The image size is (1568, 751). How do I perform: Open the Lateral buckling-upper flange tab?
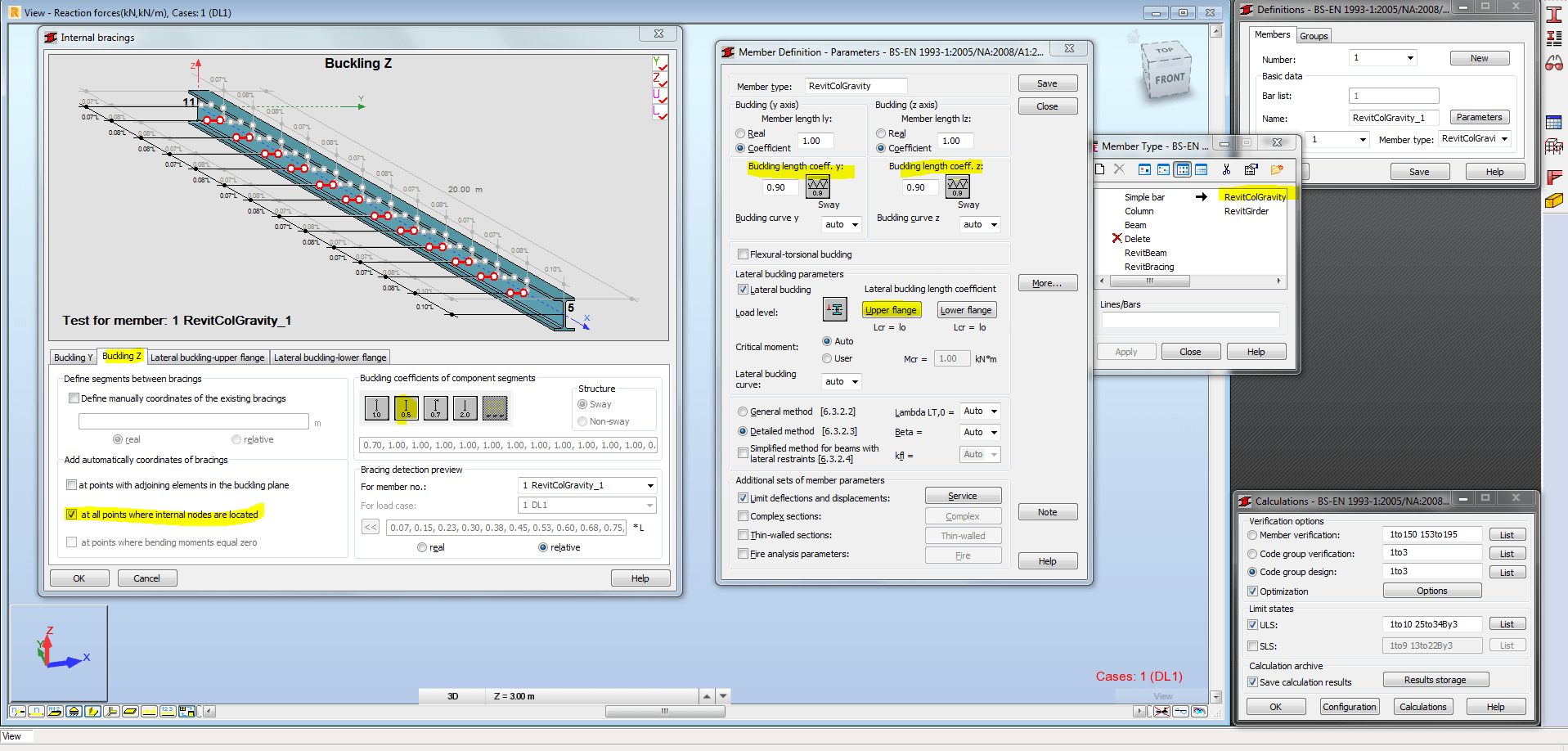tap(208, 358)
